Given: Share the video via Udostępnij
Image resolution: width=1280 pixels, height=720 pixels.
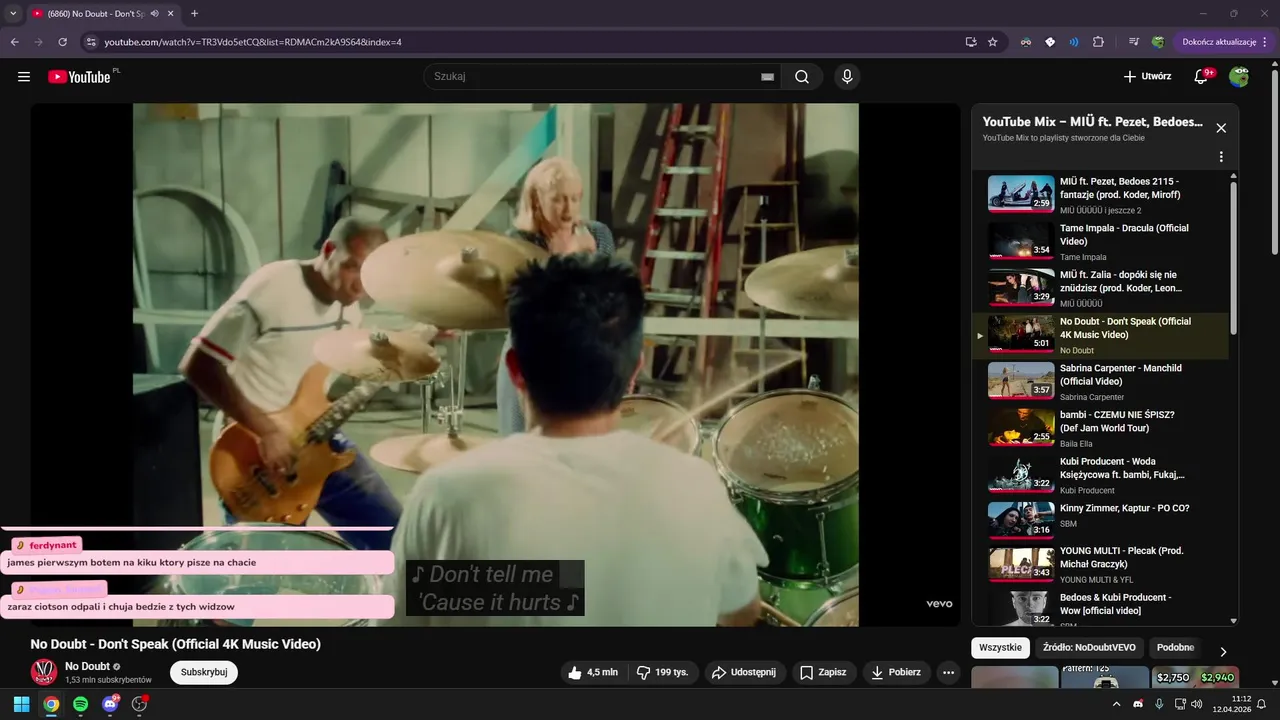Looking at the screenshot, I should (x=745, y=672).
